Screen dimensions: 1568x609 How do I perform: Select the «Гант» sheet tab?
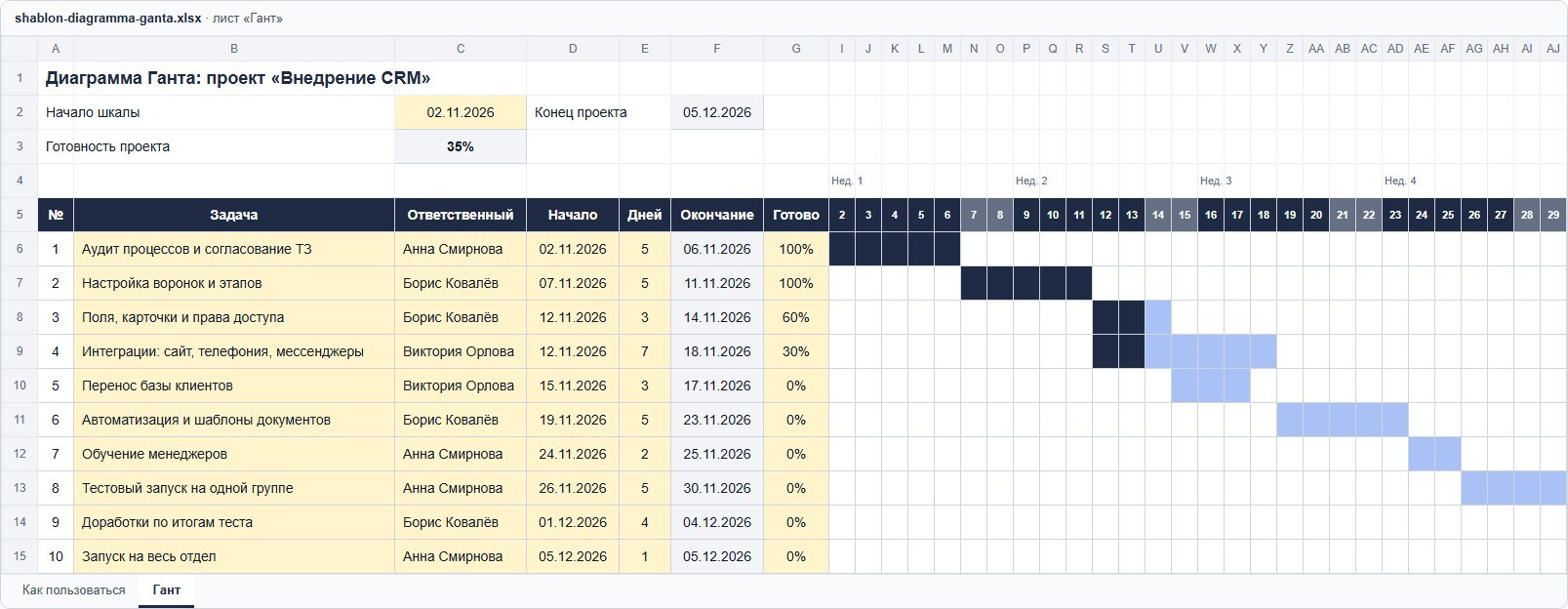(x=167, y=590)
